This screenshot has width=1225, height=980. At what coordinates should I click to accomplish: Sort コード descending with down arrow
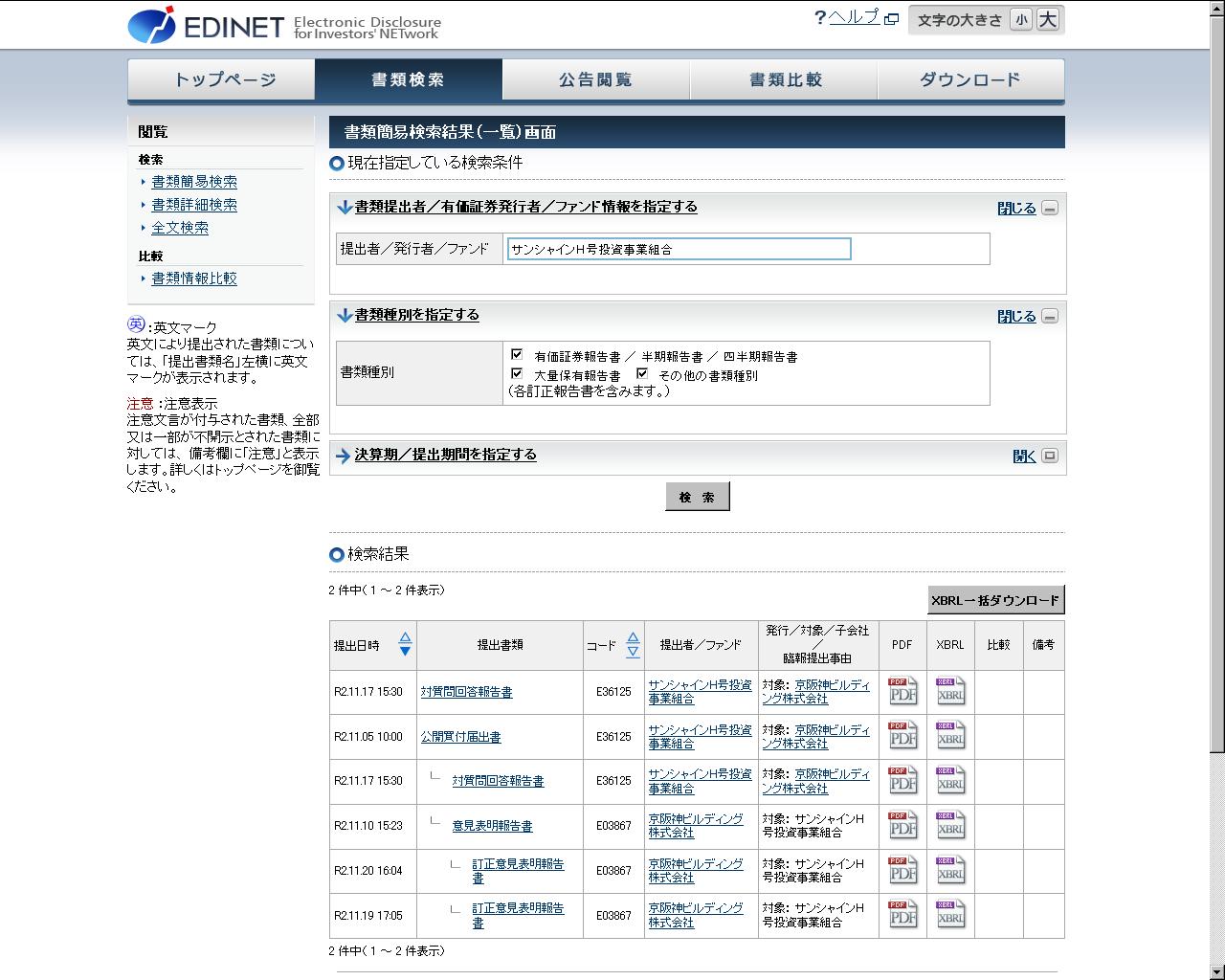click(x=633, y=651)
